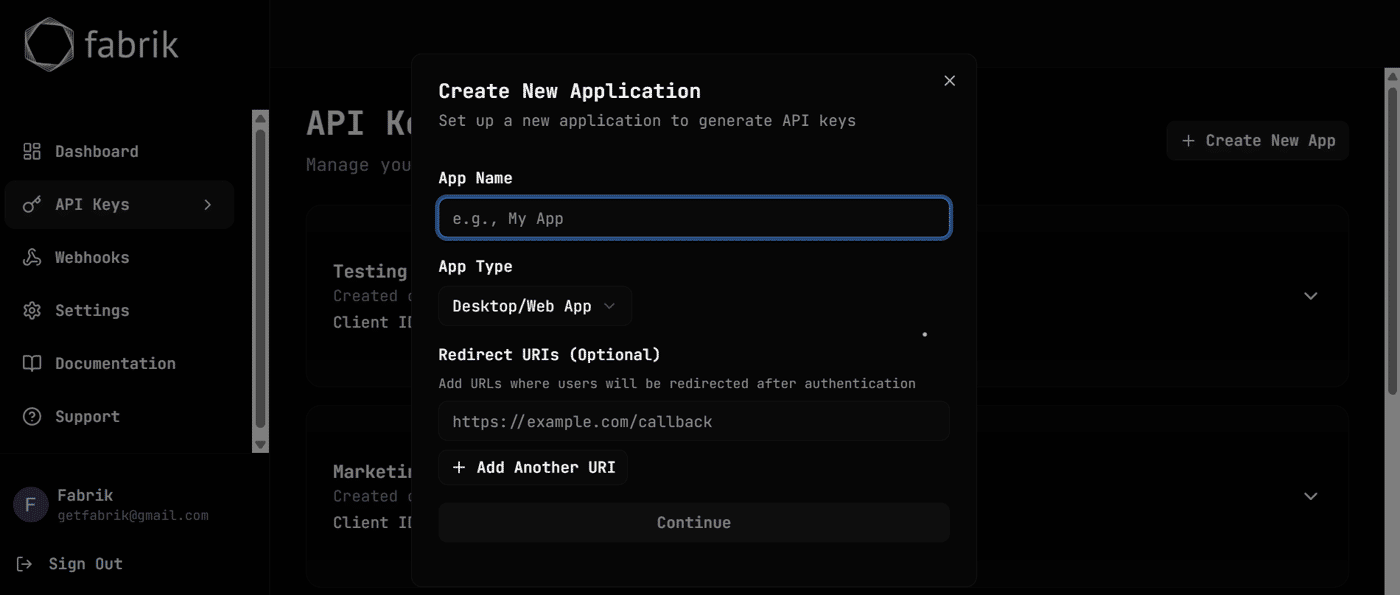This screenshot has width=1400, height=595.
Task: Open Settings using the gear icon
Action: pyautogui.click(x=32, y=310)
